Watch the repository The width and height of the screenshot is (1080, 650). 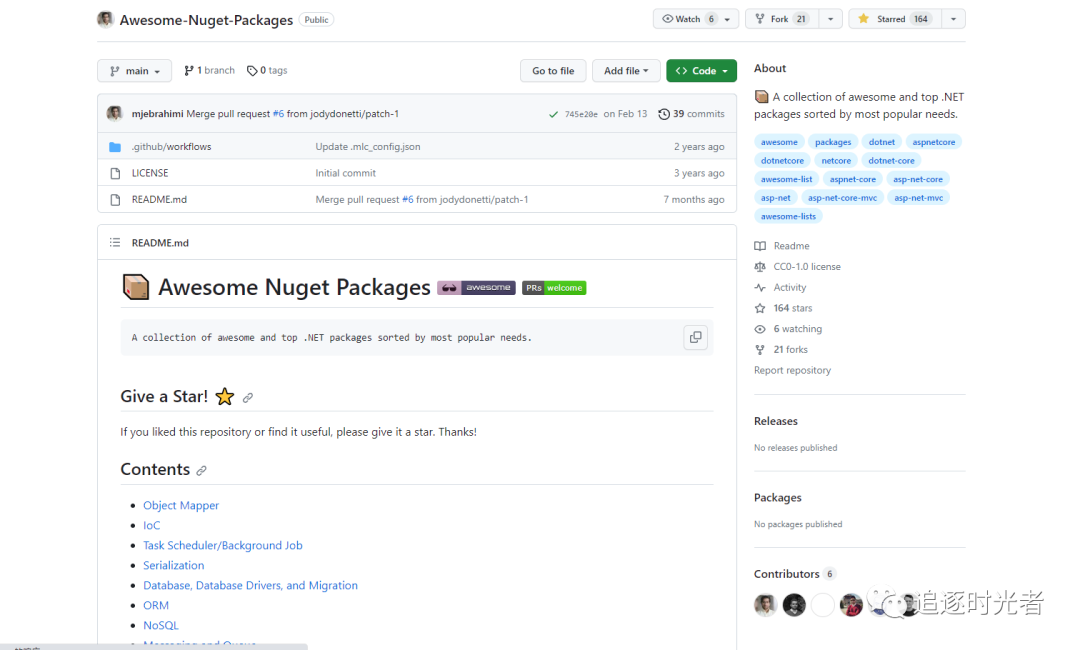[x=687, y=19]
